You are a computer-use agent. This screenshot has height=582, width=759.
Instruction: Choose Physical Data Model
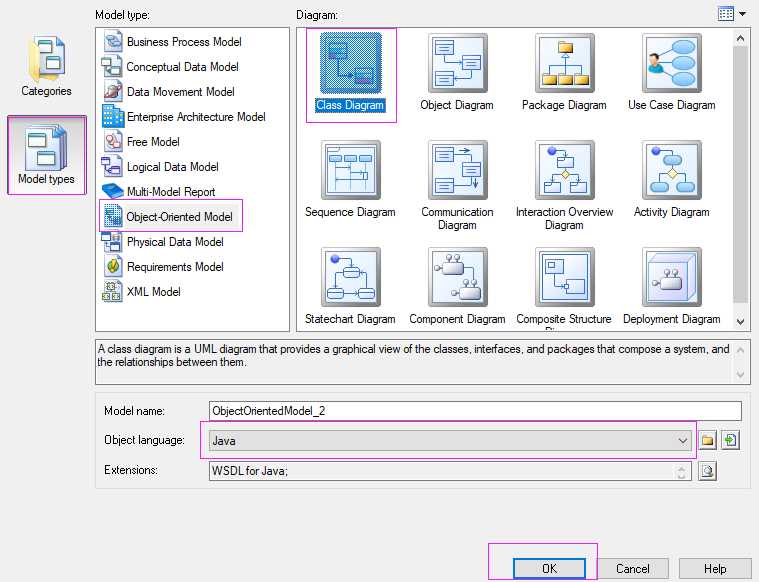tap(163, 242)
